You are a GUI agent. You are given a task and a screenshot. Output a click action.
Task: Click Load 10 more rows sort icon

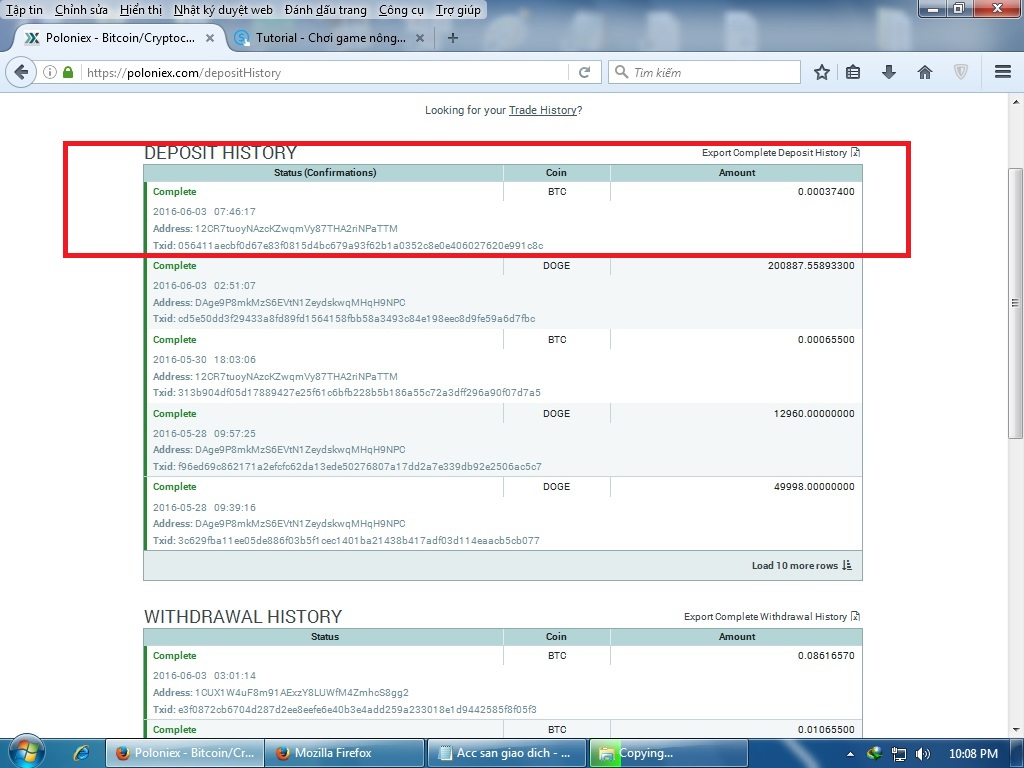847,565
